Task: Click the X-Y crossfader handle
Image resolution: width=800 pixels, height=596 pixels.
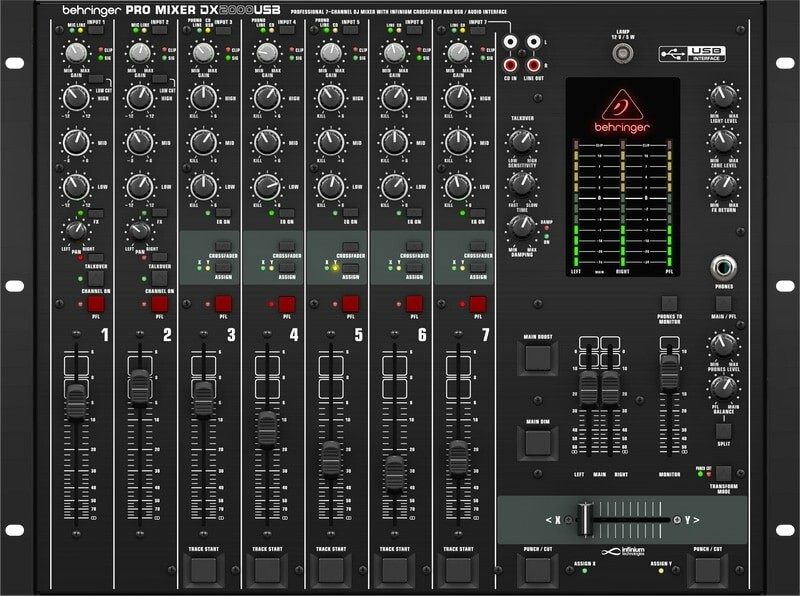Action: click(x=585, y=519)
